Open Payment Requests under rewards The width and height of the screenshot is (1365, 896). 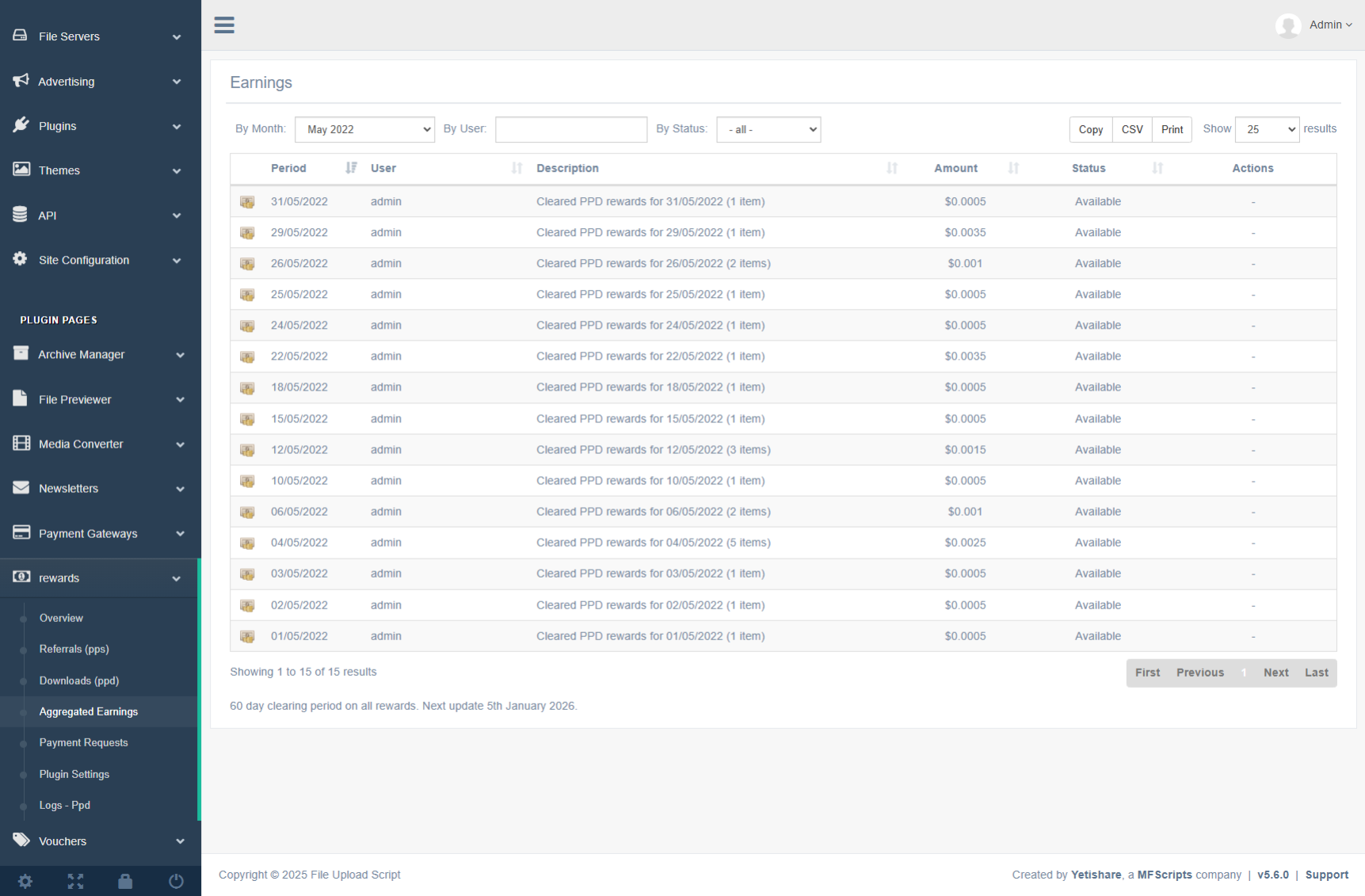tap(83, 742)
